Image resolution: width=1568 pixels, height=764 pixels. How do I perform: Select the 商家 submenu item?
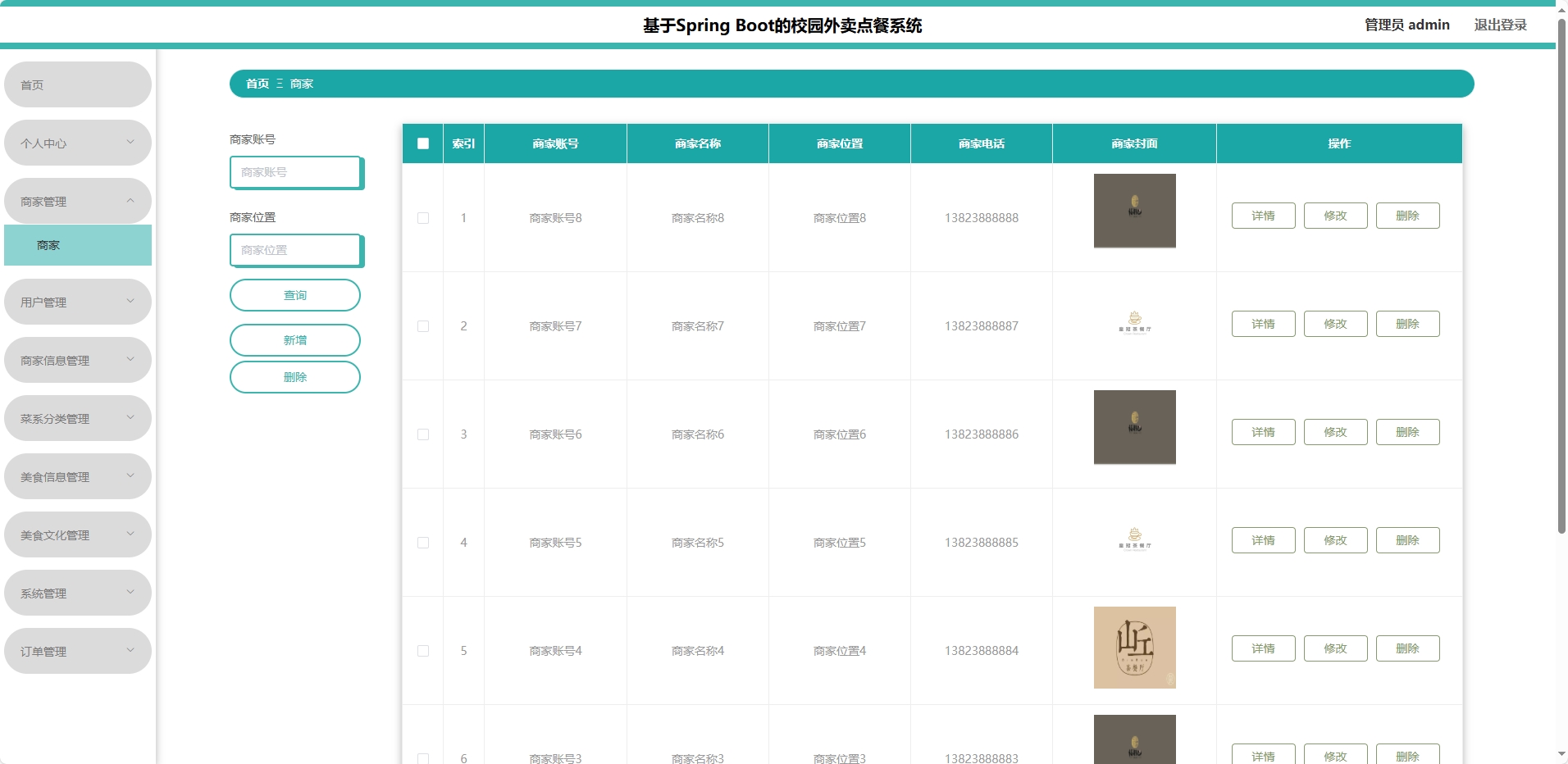78,245
